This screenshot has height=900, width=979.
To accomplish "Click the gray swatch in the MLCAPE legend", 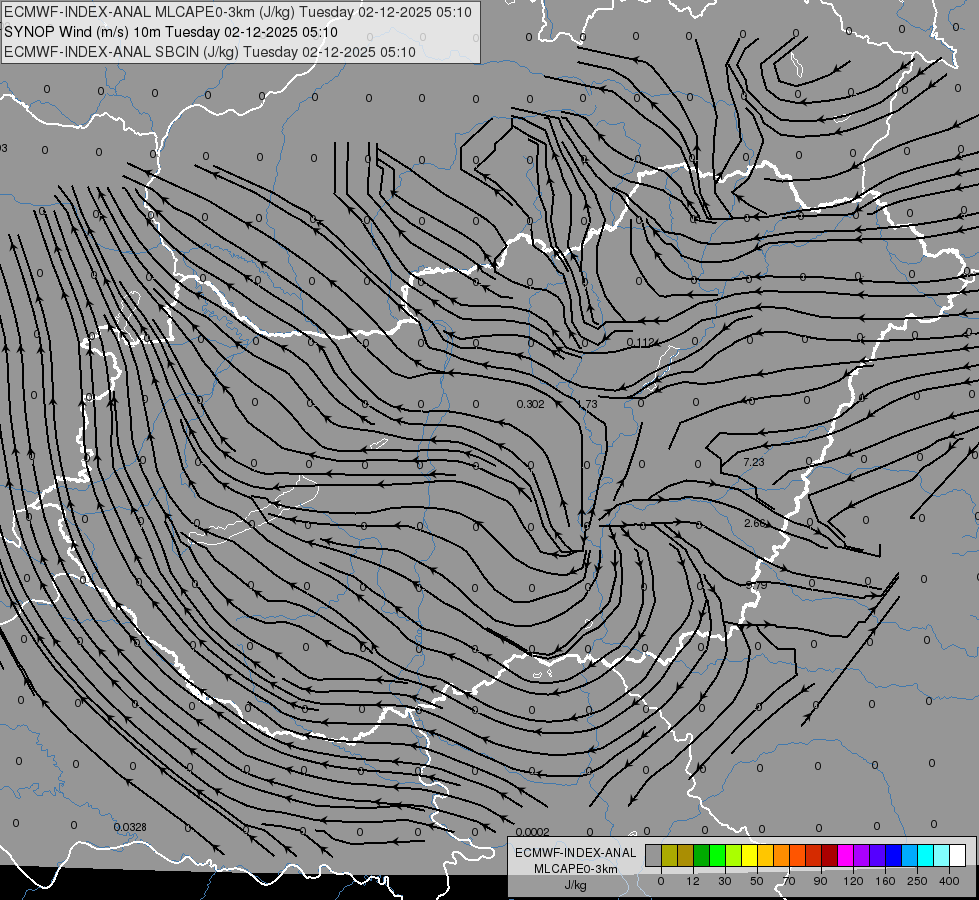I will [654, 855].
